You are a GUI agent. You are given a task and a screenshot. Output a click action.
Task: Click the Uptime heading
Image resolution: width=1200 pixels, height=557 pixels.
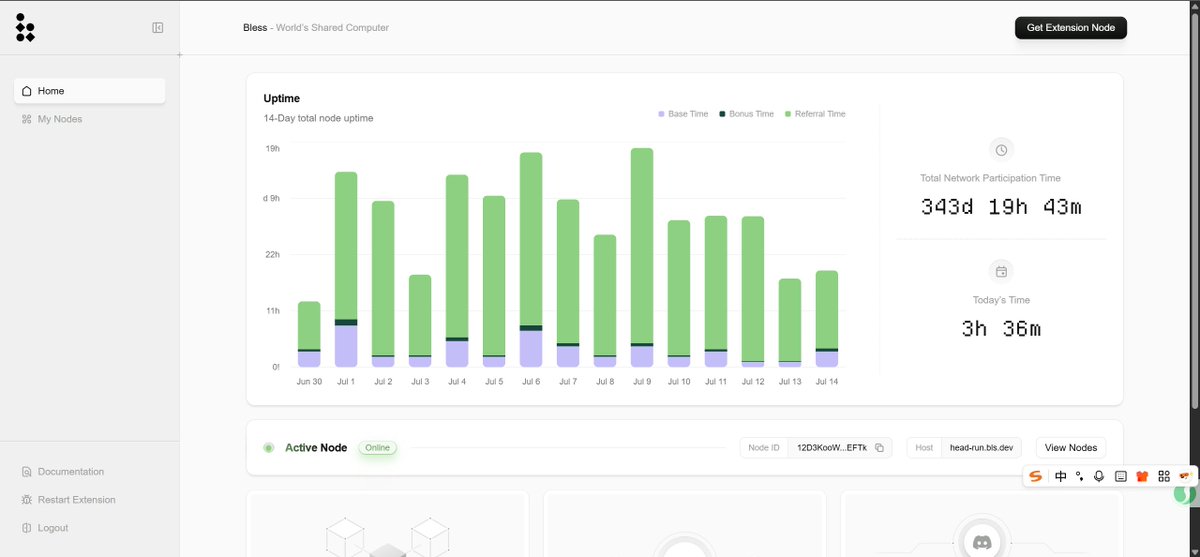tap(282, 98)
